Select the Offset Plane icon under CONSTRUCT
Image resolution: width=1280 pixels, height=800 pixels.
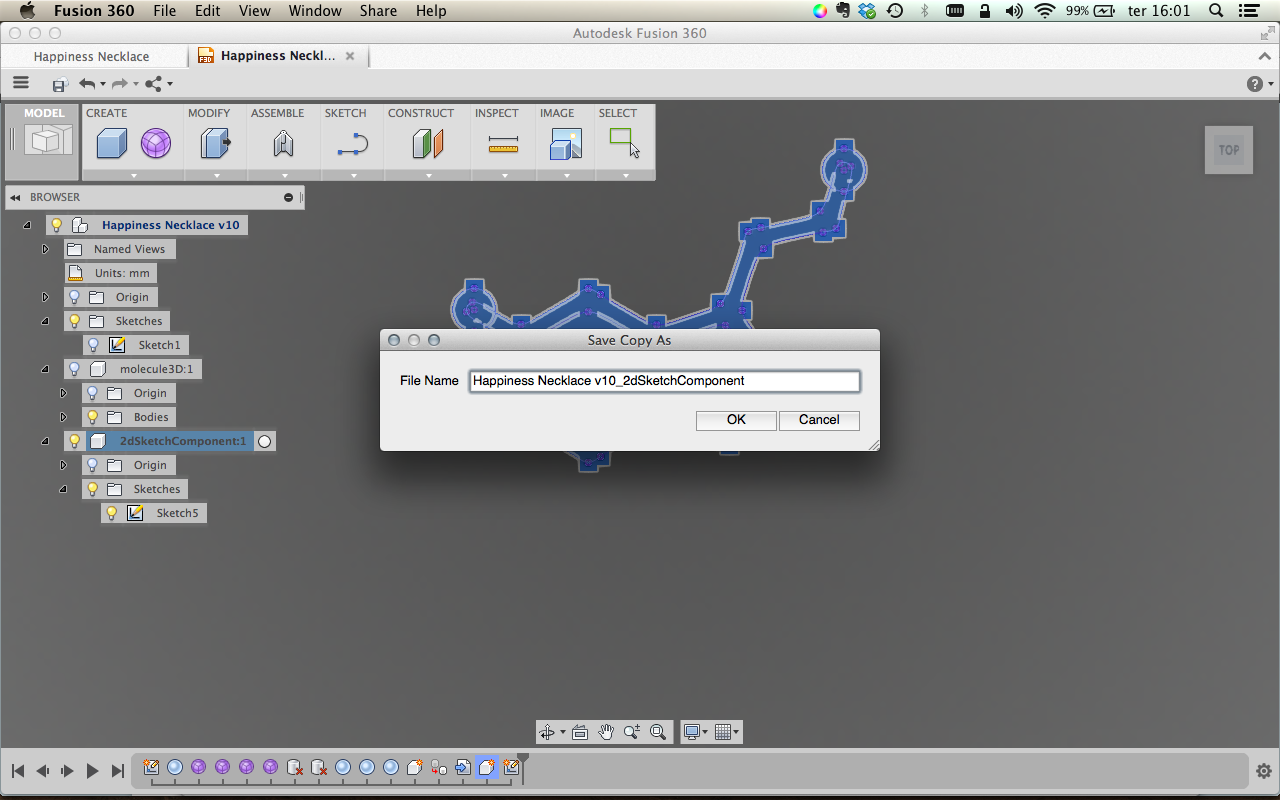point(428,144)
